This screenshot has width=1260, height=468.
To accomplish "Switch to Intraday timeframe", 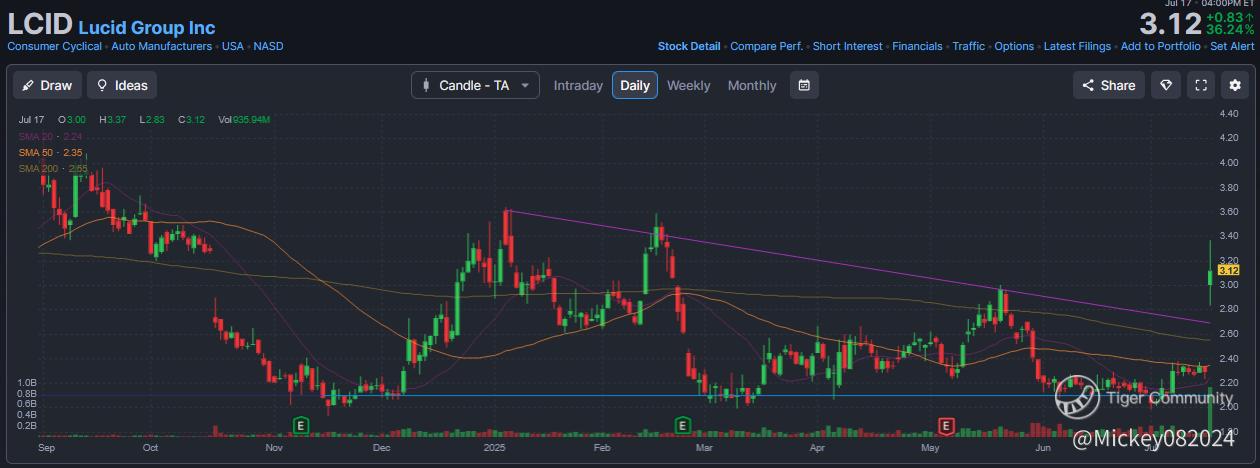I will 578,85.
